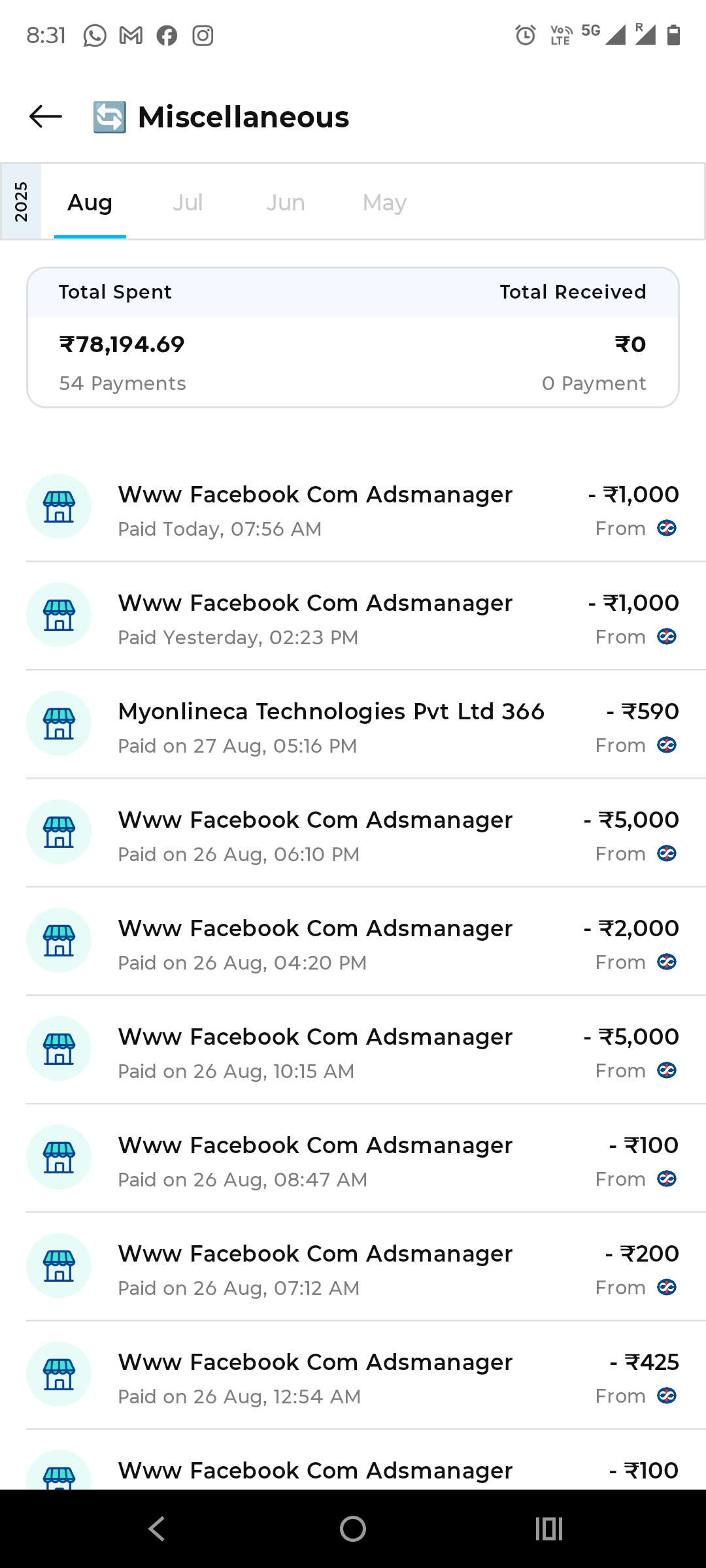Viewport: 706px width, 1568px height.
Task: Select the May month tab
Action: pyautogui.click(x=384, y=203)
